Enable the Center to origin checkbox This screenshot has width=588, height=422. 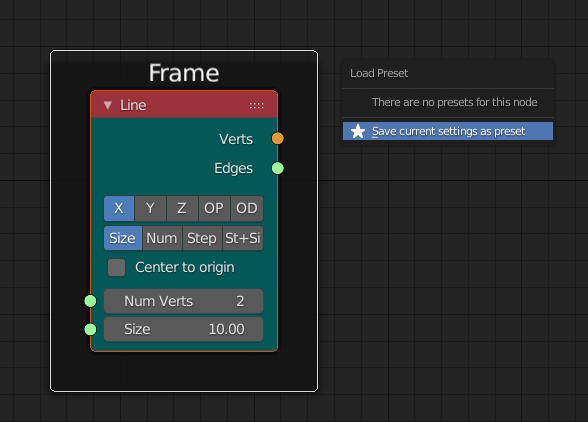[117, 267]
